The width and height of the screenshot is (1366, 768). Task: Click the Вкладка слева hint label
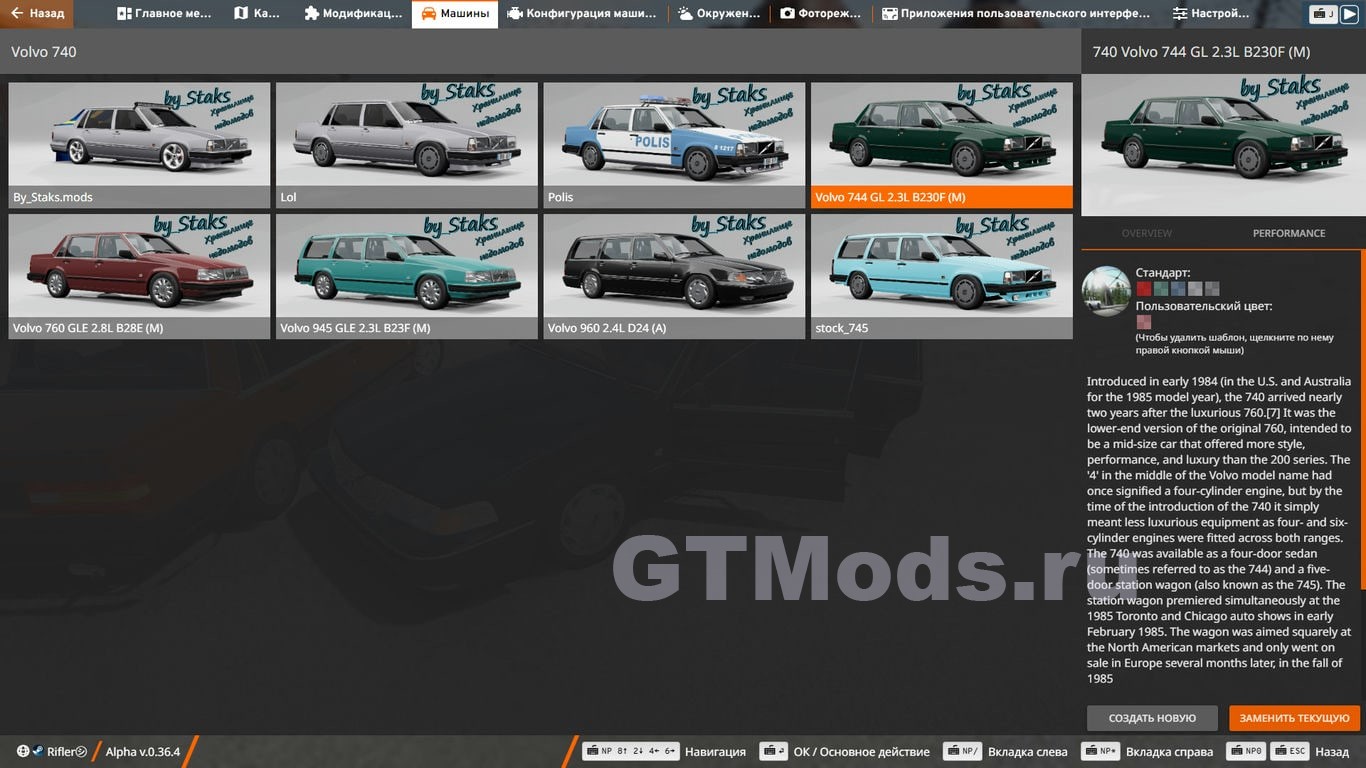[1027, 752]
